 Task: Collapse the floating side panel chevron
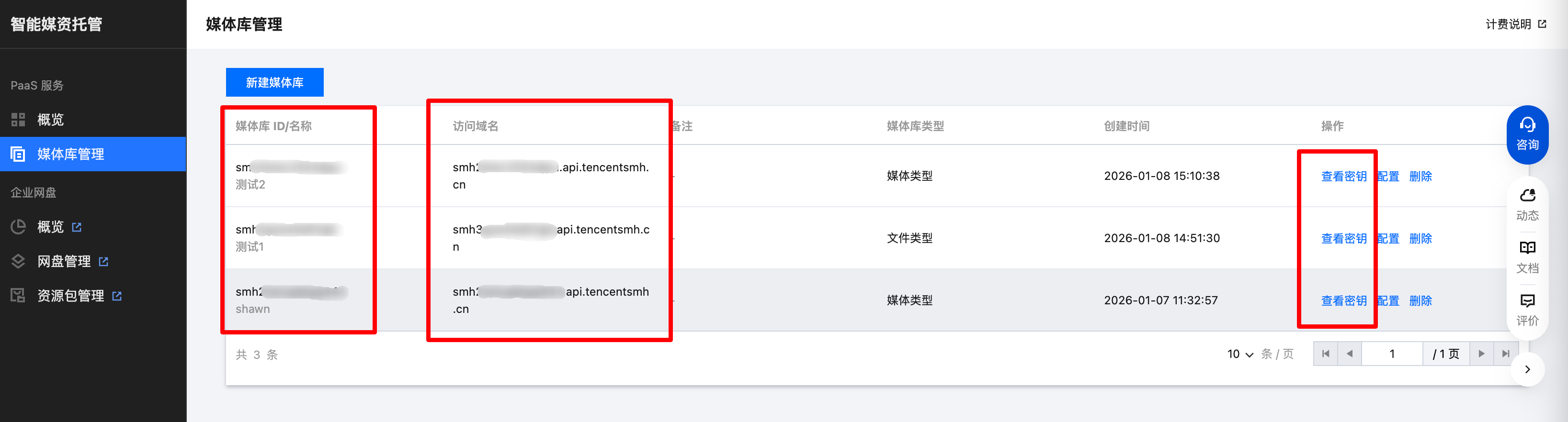[1527, 369]
